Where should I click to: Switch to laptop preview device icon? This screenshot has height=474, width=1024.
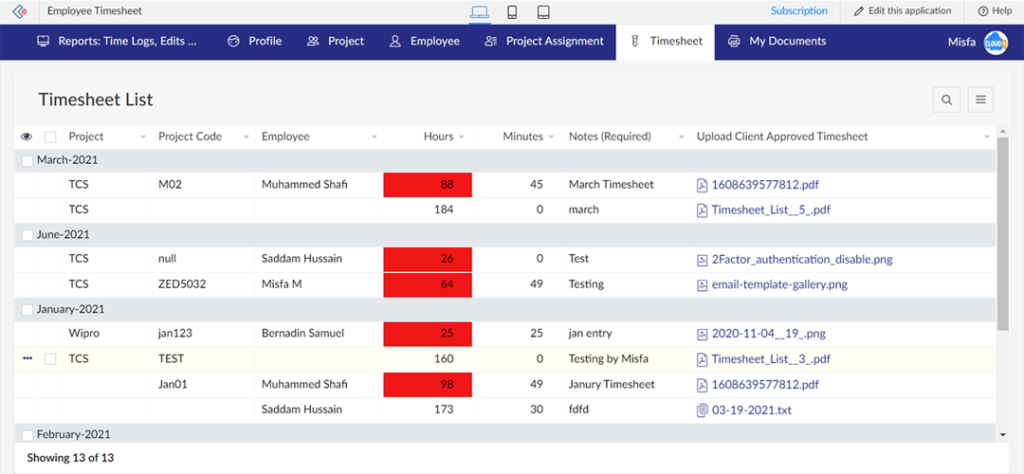(479, 12)
